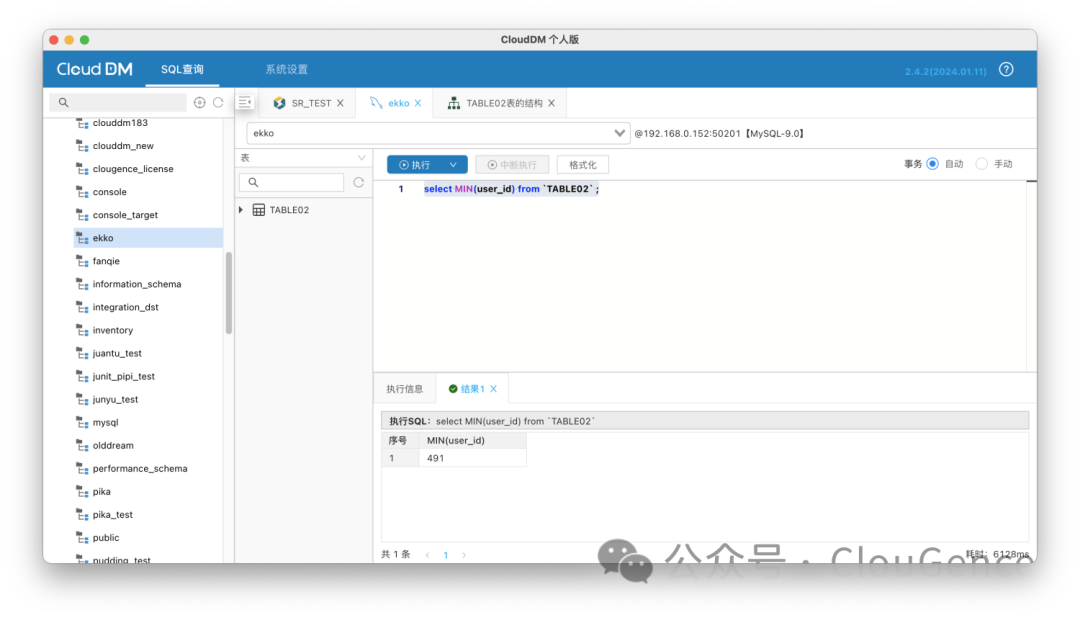Switch to 系统设置 tab

(x=287, y=70)
